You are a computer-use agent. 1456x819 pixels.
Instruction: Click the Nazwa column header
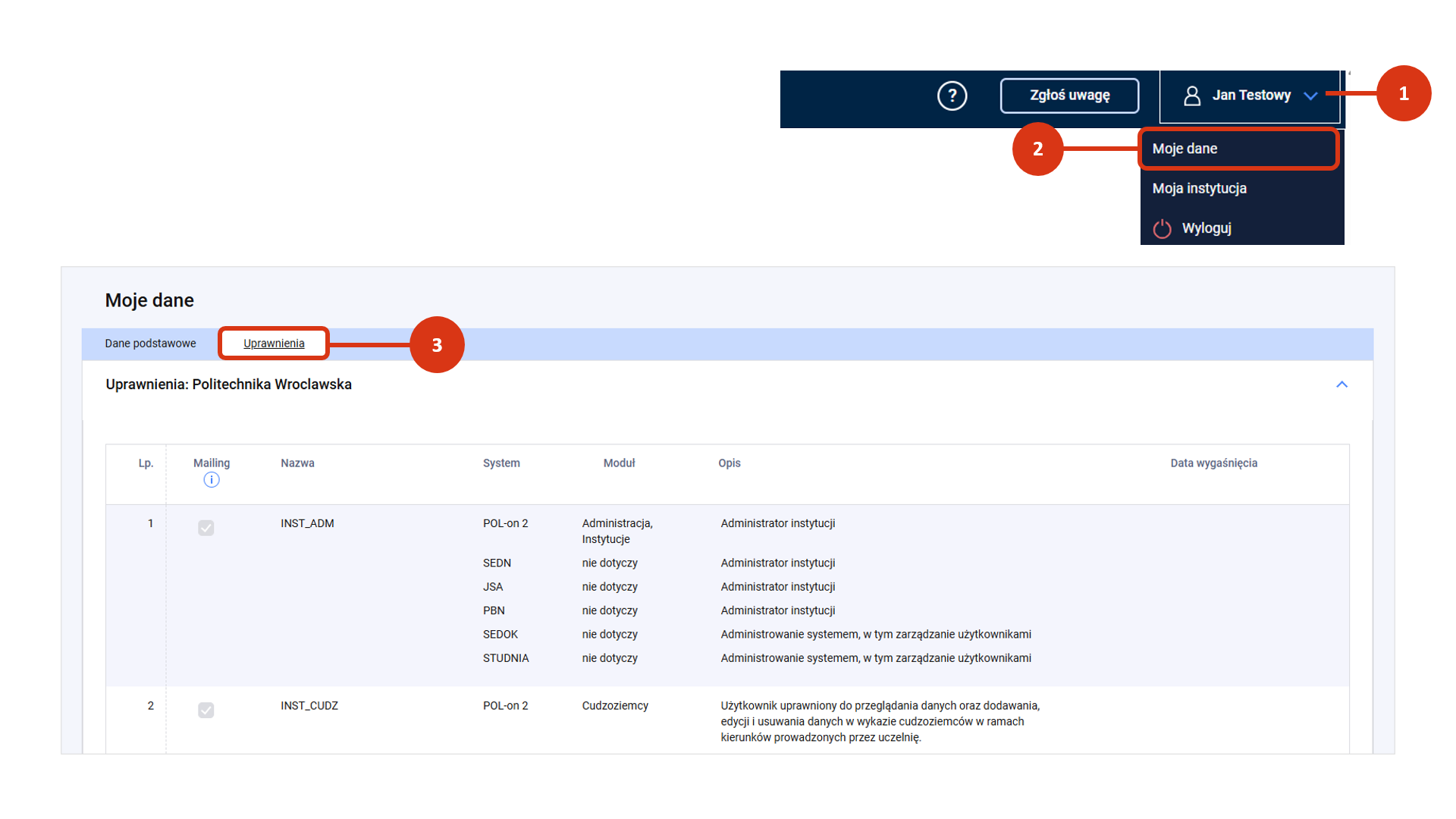[297, 463]
